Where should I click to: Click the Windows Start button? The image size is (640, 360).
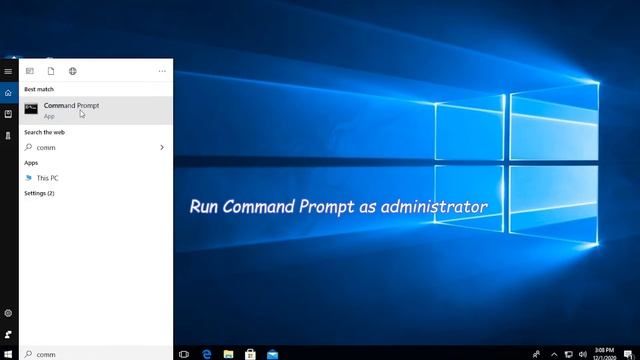point(8,354)
